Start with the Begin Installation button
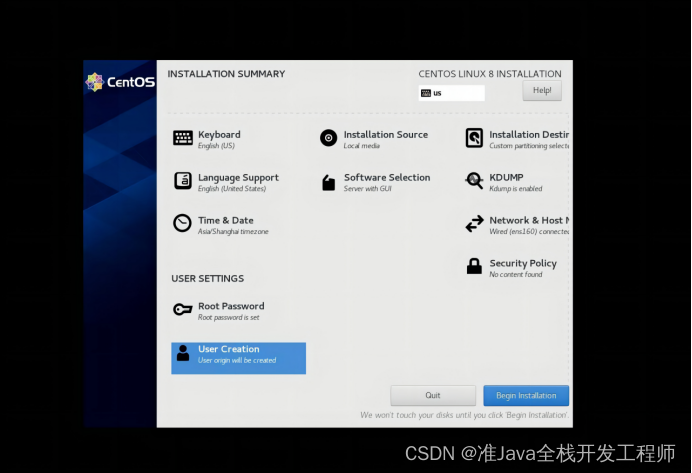 (526, 395)
